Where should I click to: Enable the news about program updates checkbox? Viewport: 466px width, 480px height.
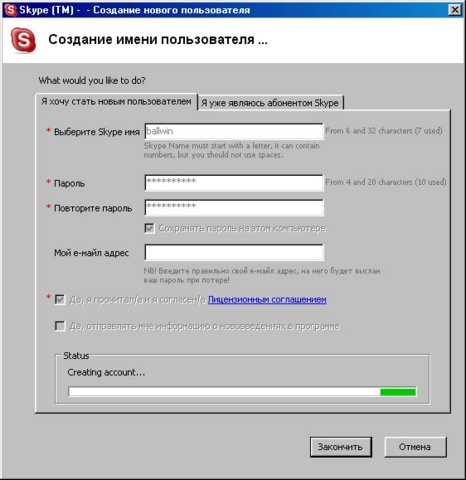[x=60, y=326]
